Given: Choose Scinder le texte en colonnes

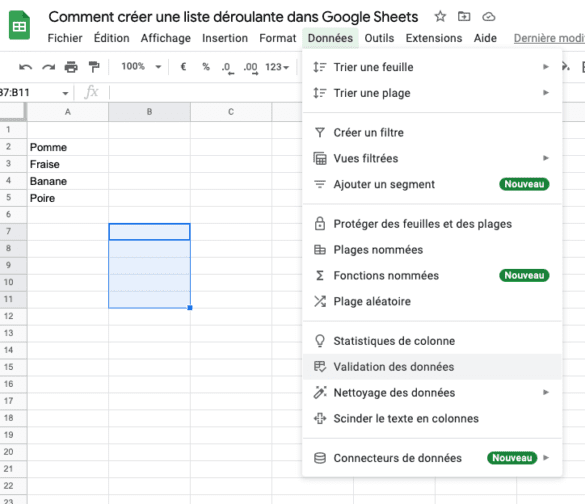Looking at the screenshot, I should coord(432,419).
